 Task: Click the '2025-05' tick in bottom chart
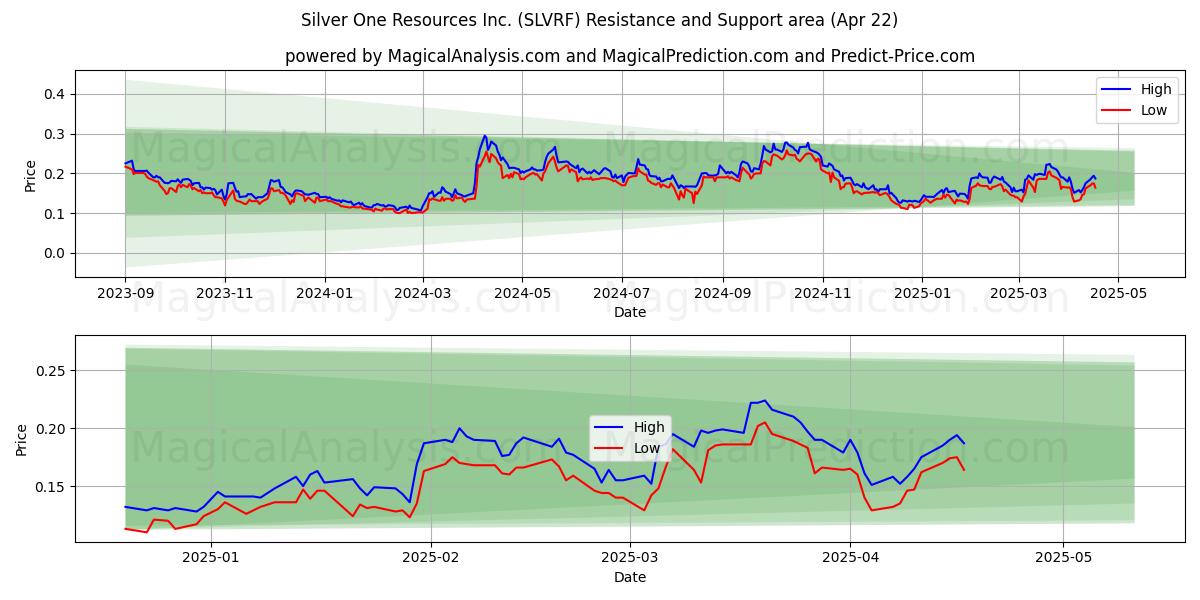[1064, 559]
